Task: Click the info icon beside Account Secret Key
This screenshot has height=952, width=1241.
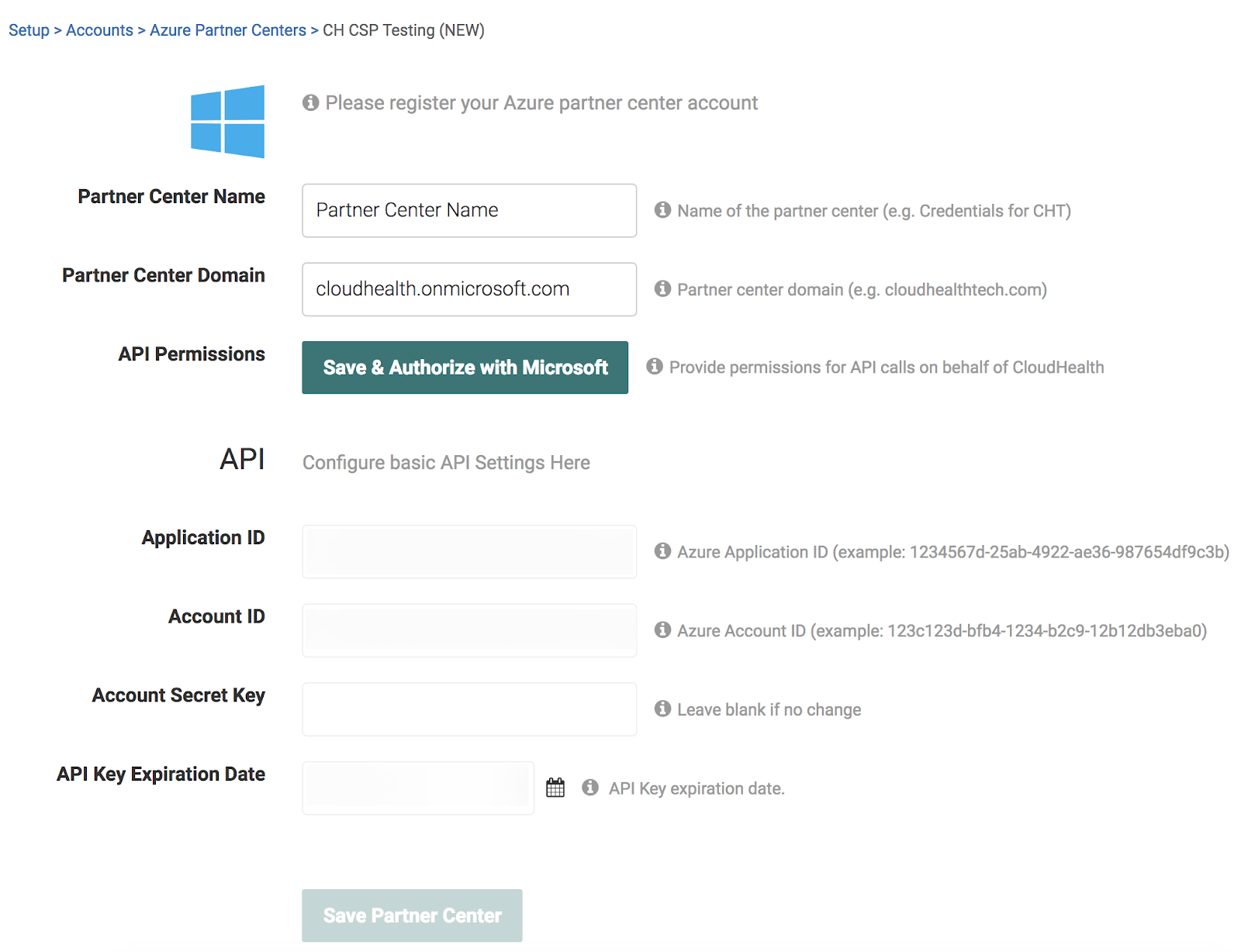Action: click(x=662, y=709)
